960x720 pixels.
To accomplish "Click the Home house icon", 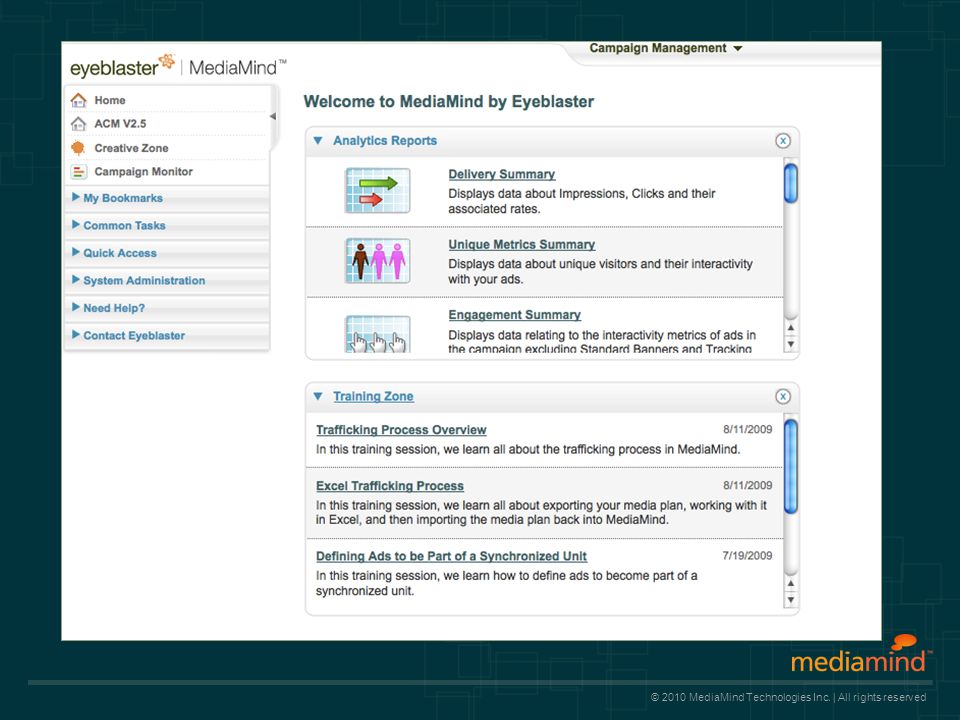I will click(78, 100).
